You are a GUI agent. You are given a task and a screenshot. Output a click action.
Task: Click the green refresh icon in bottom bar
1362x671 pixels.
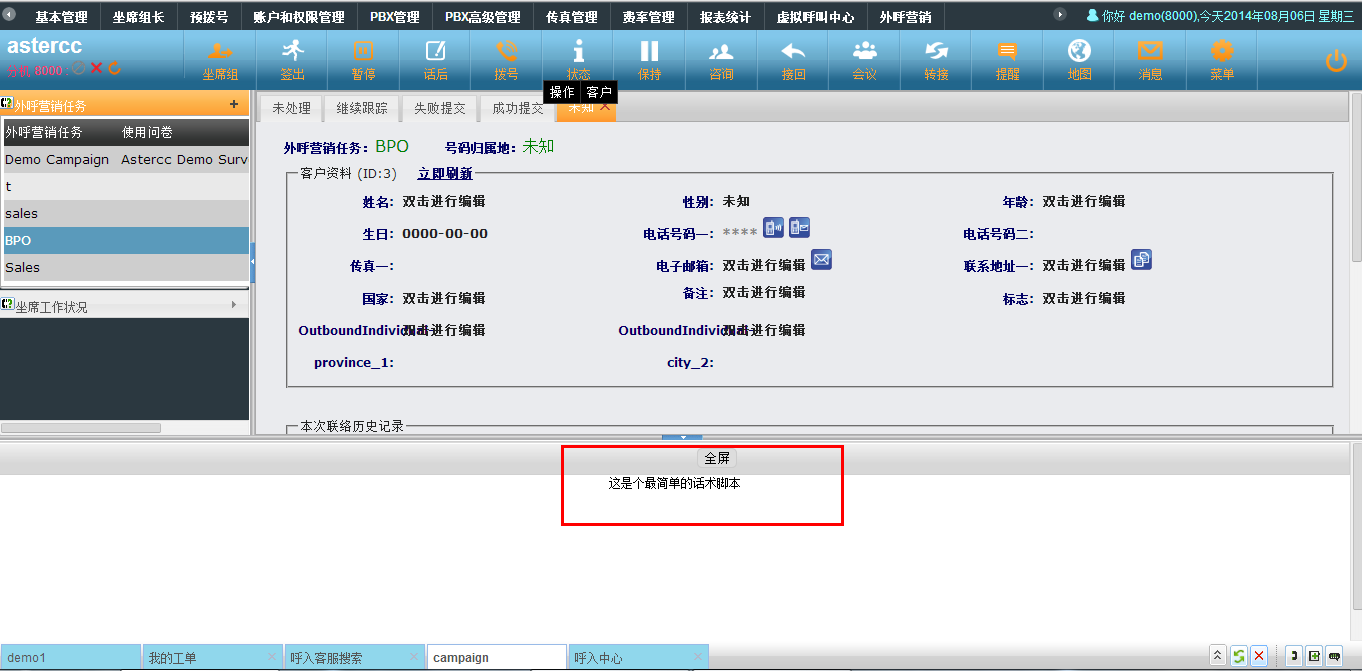[1239, 656]
